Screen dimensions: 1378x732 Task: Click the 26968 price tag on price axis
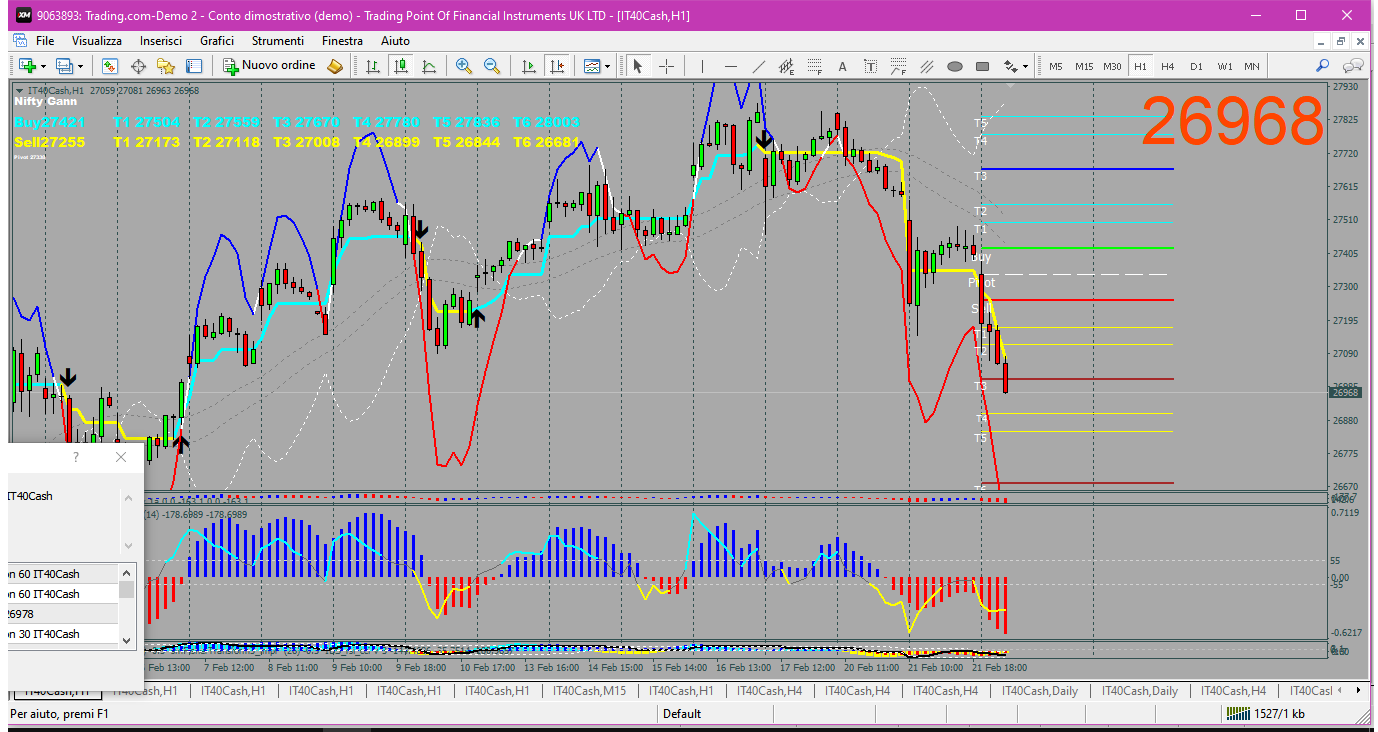[x=1345, y=392]
